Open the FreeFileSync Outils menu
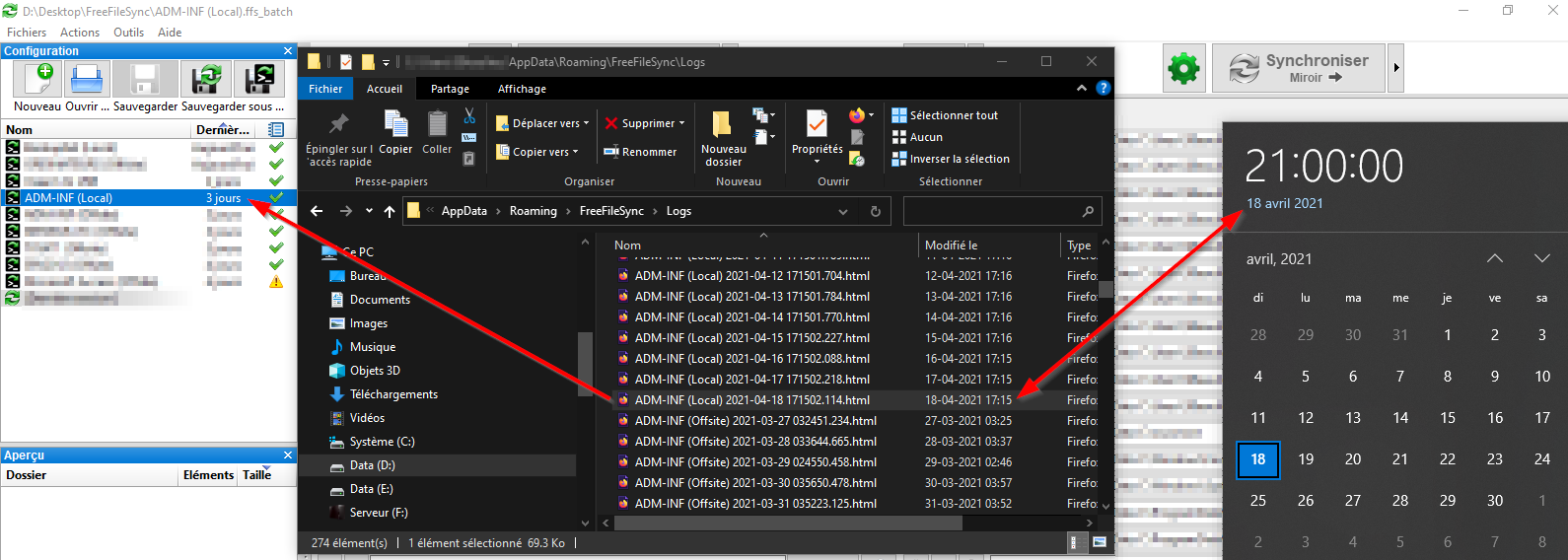Image resolution: width=1568 pixels, height=560 pixels. tap(128, 33)
